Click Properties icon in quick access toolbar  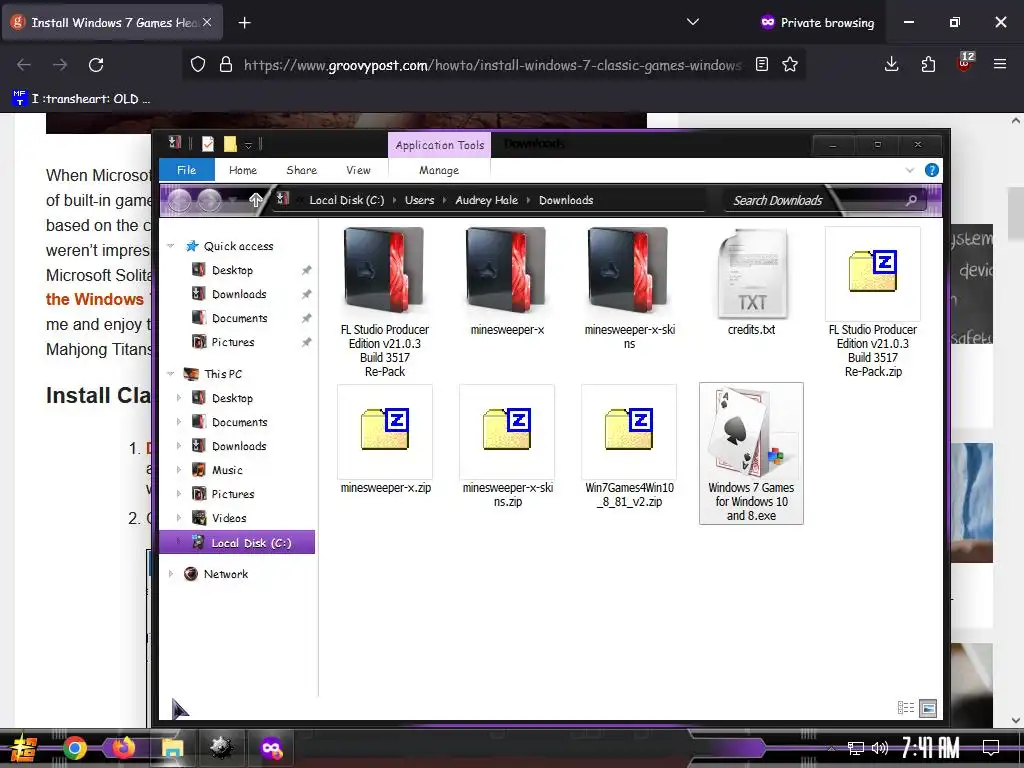click(x=208, y=144)
